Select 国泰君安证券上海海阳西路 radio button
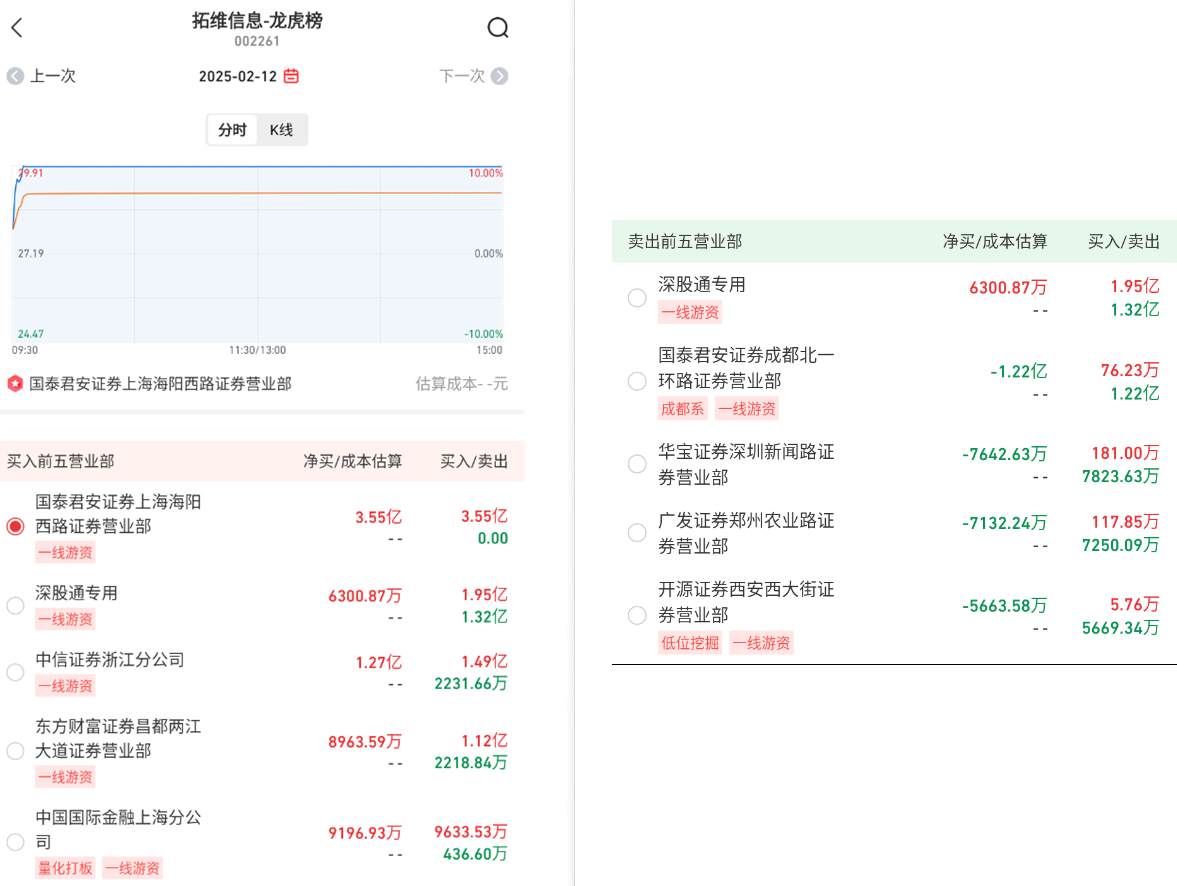 tap(15, 526)
